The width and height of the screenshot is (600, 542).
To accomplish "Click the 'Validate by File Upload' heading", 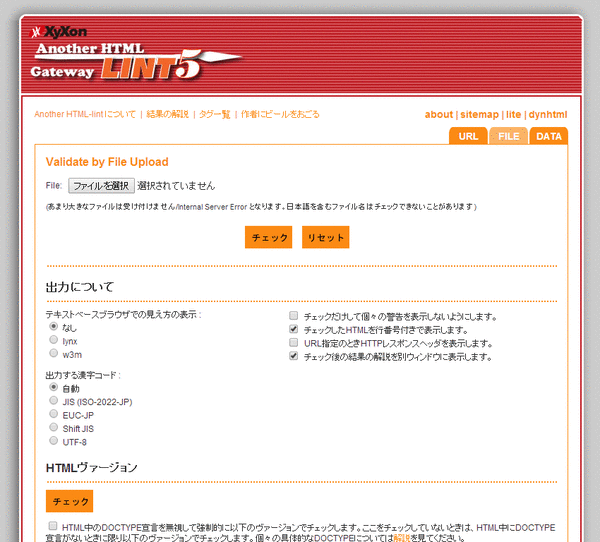I will tap(107, 162).
